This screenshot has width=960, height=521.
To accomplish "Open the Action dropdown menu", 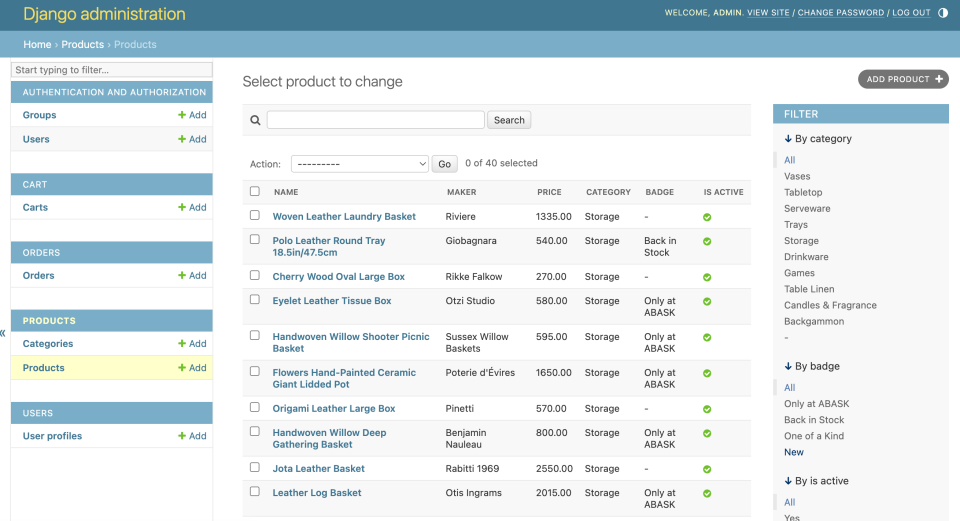I will click(359, 164).
